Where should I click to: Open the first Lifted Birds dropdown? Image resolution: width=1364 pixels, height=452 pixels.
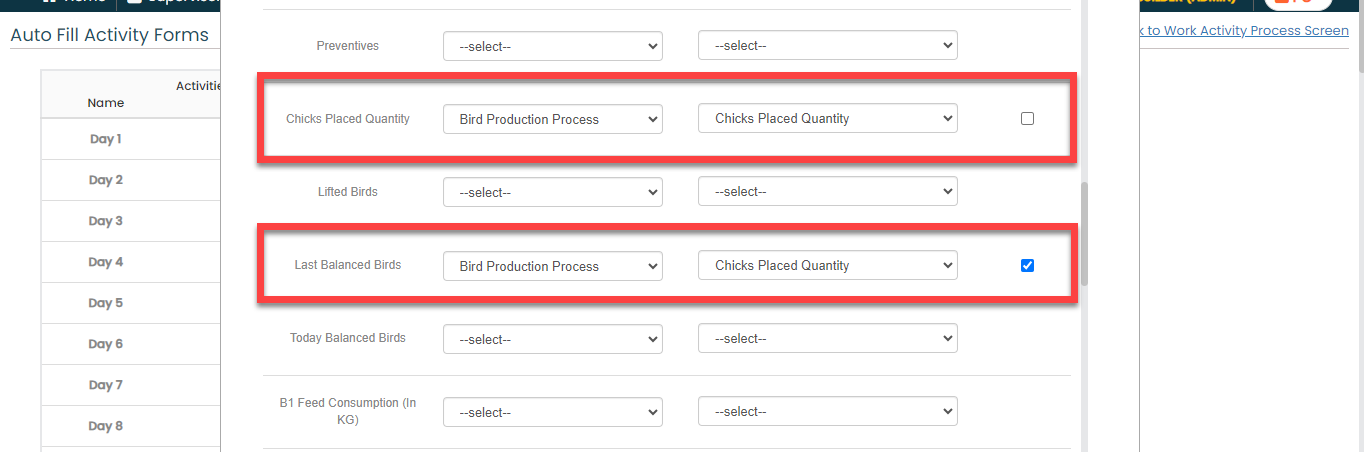click(552, 192)
